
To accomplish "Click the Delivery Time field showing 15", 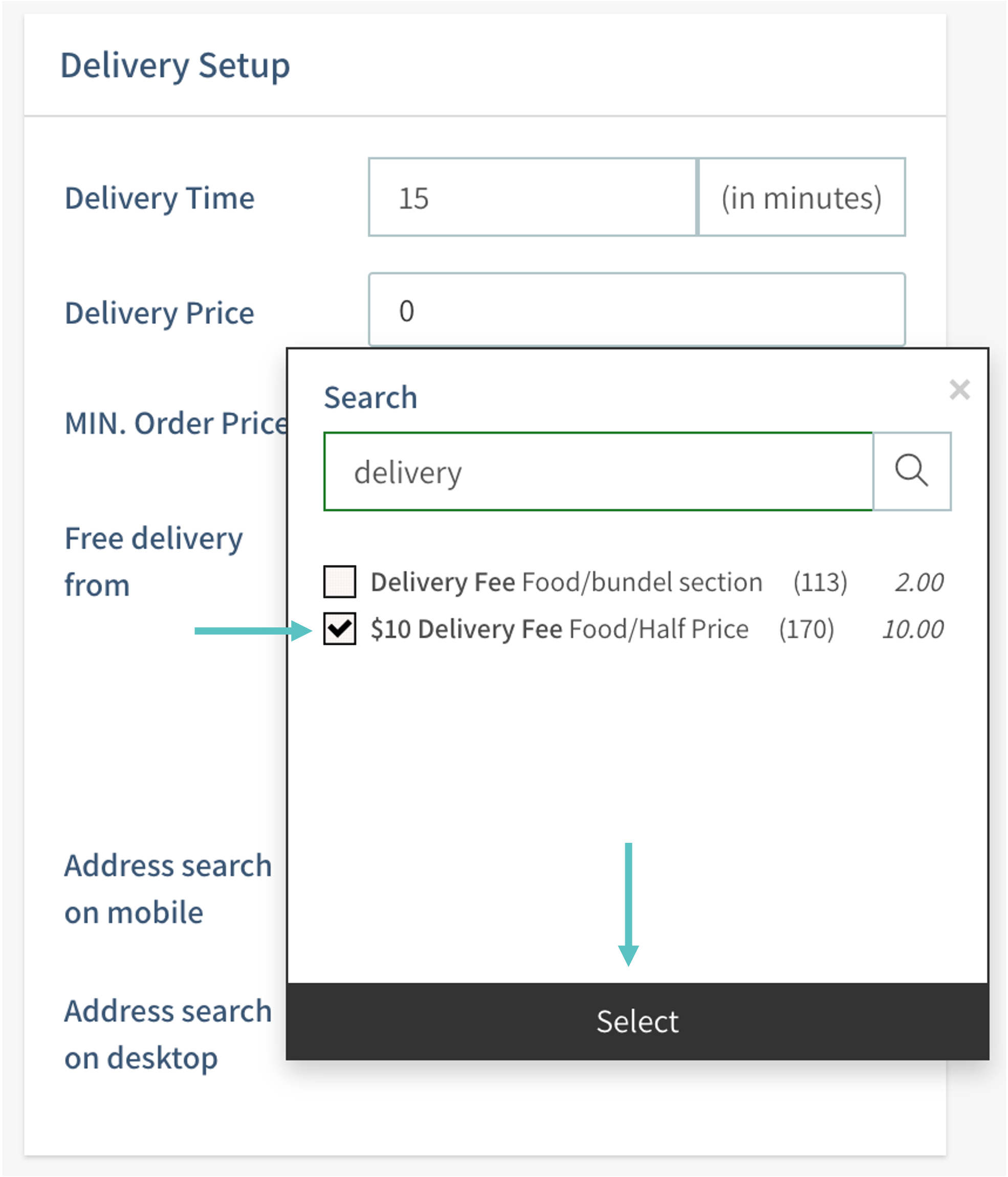I will [x=532, y=197].
